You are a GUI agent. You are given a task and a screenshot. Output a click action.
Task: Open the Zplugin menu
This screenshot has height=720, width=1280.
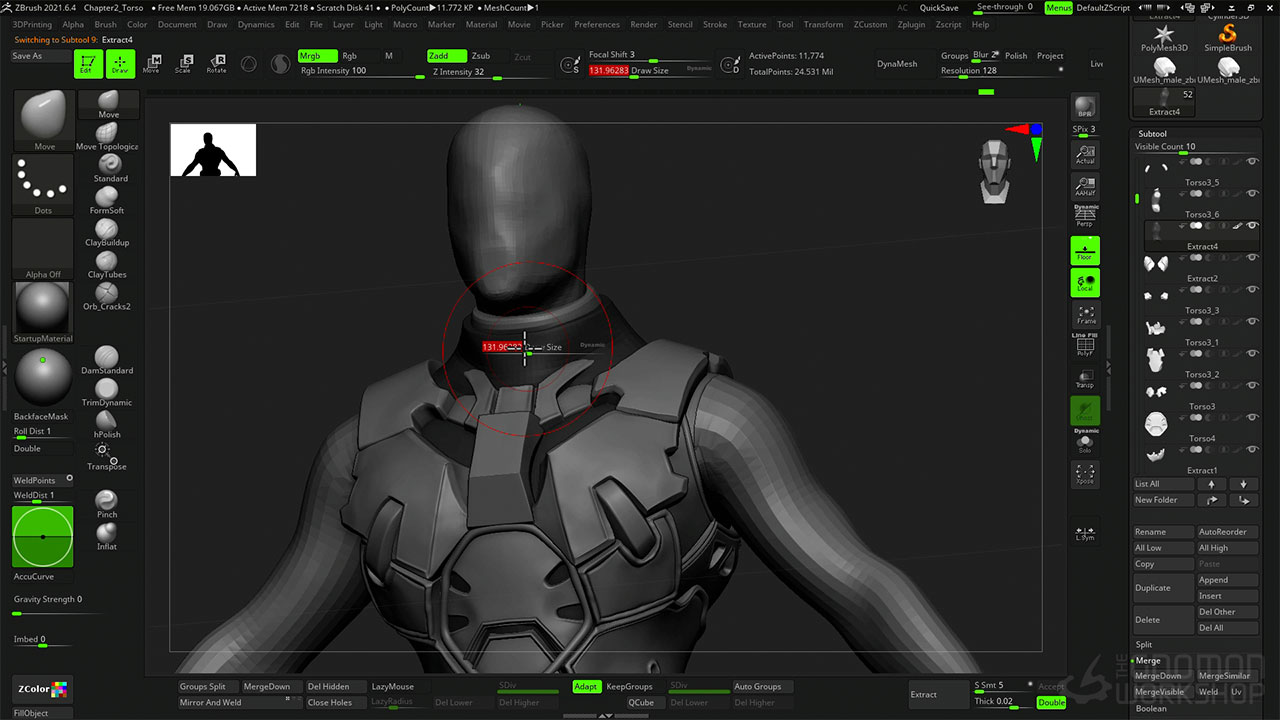(911, 24)
